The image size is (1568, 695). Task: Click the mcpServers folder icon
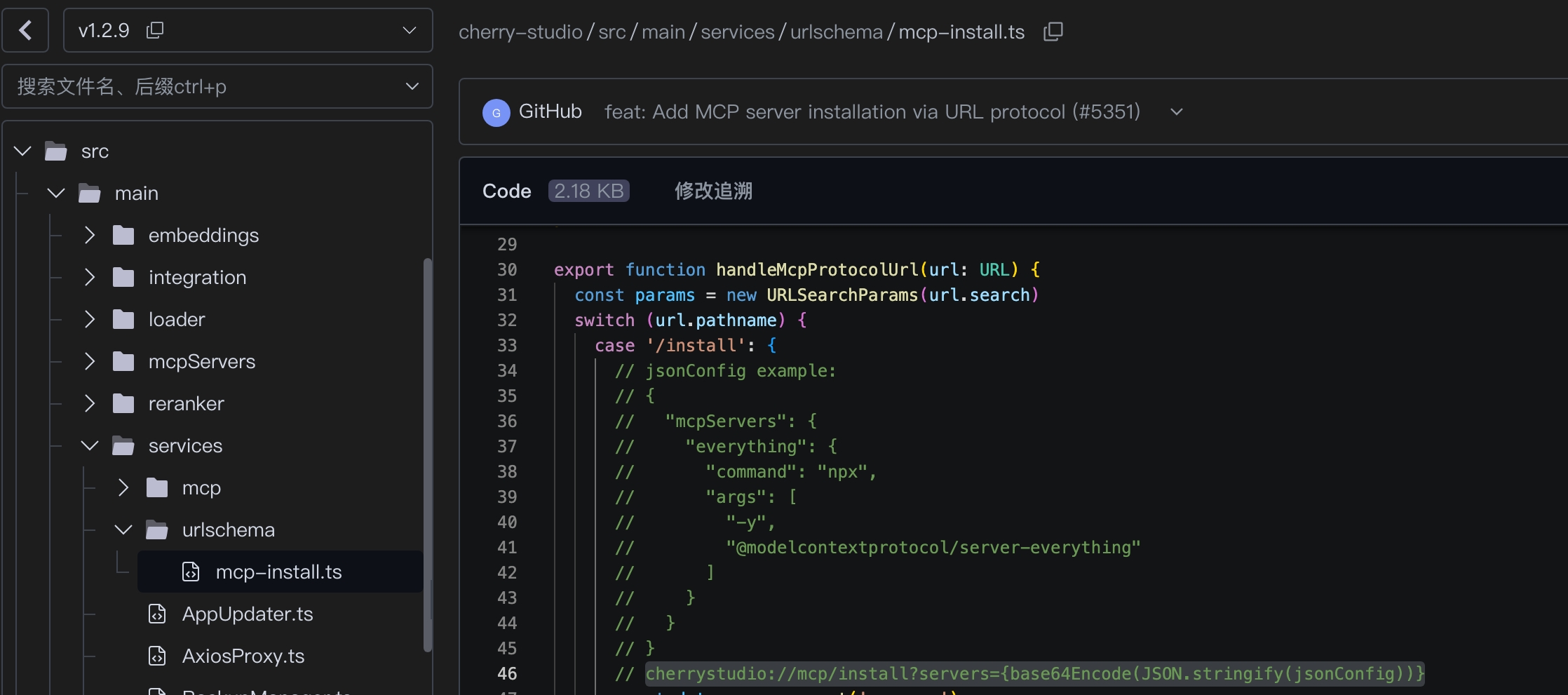point(123,361)
